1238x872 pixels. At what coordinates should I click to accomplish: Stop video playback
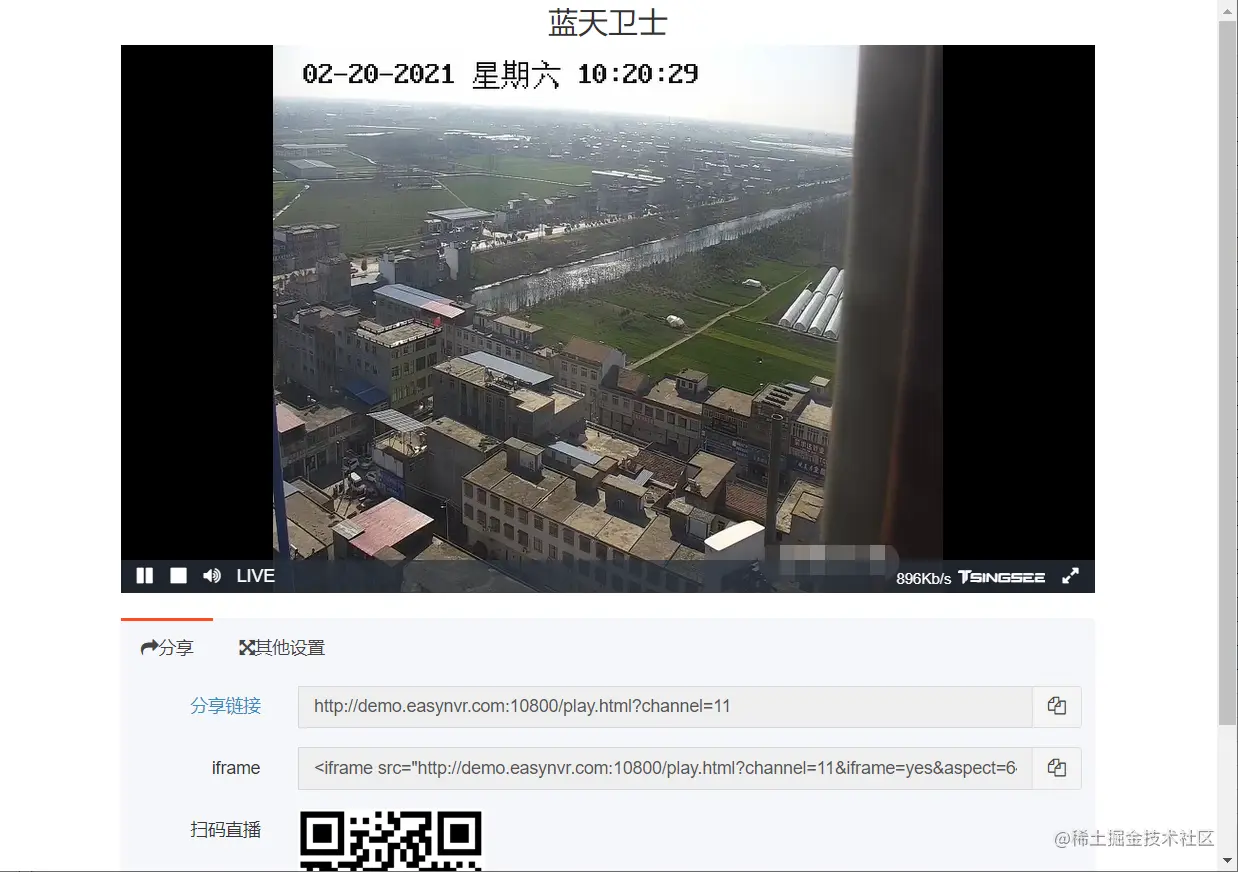pos(178,575)
